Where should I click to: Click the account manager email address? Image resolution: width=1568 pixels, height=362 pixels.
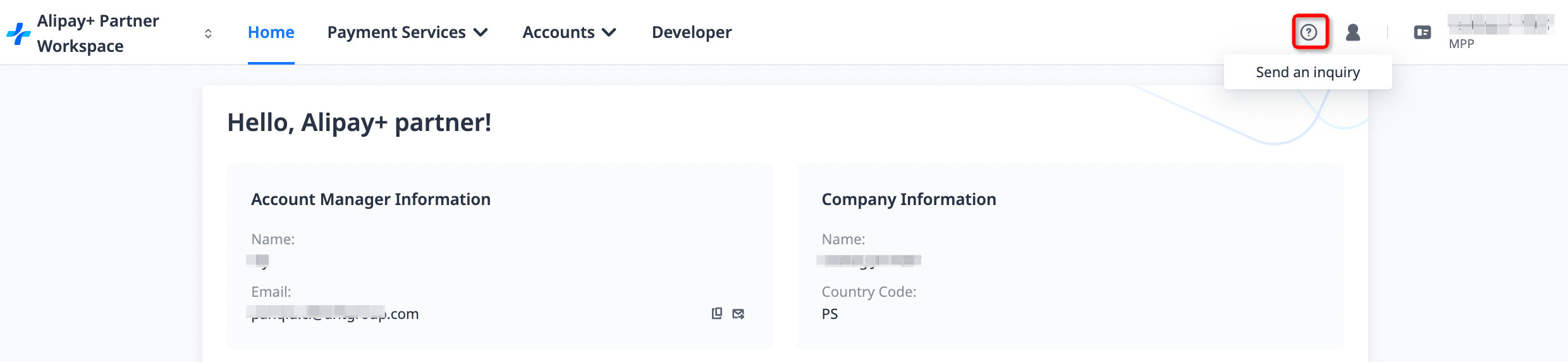(335, 314)
